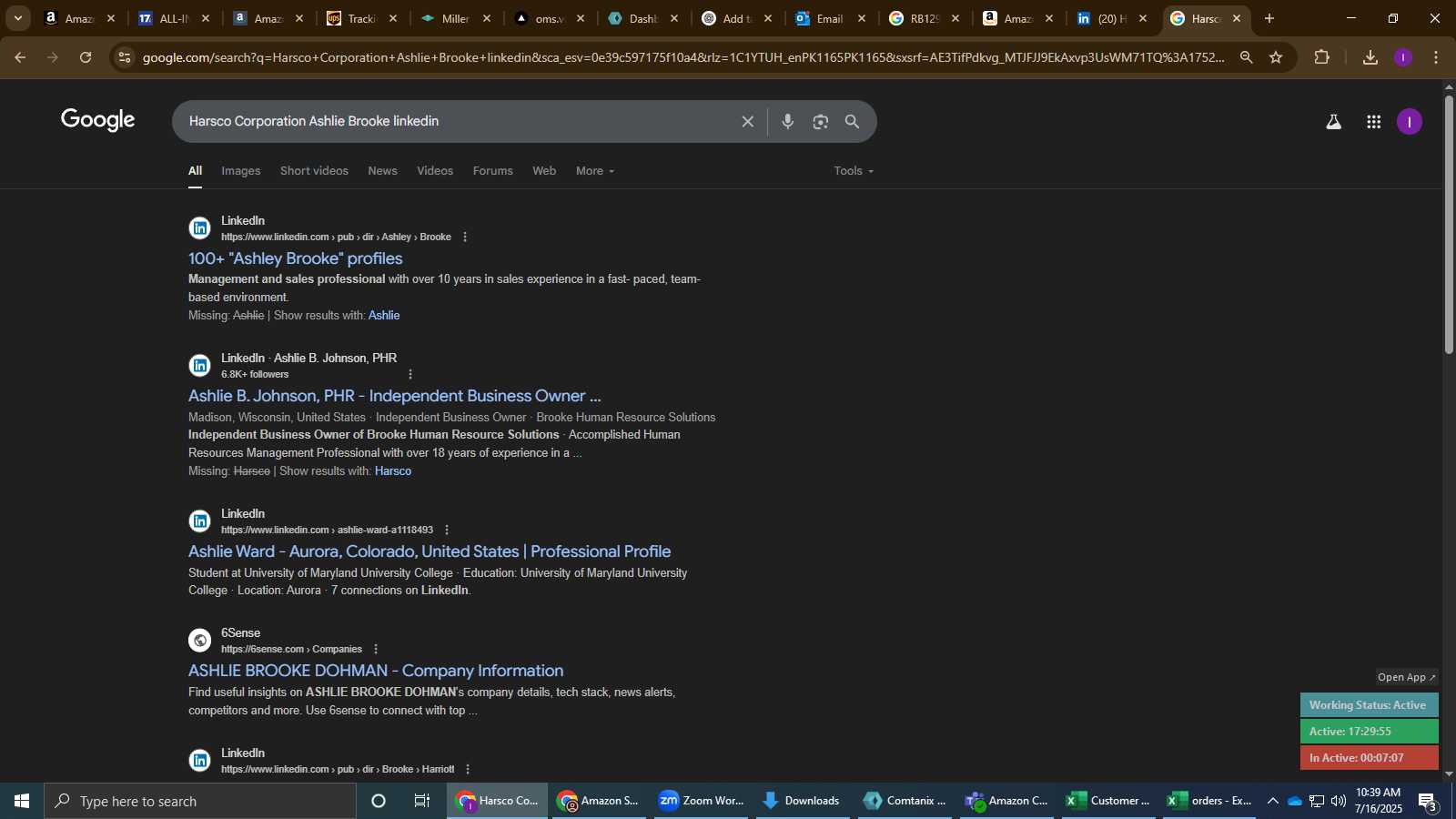The width and height of the screenshot is (1456, 819).
Task: Open the notification center icon
Action: pyautogui.click(x=1427, y=801)
